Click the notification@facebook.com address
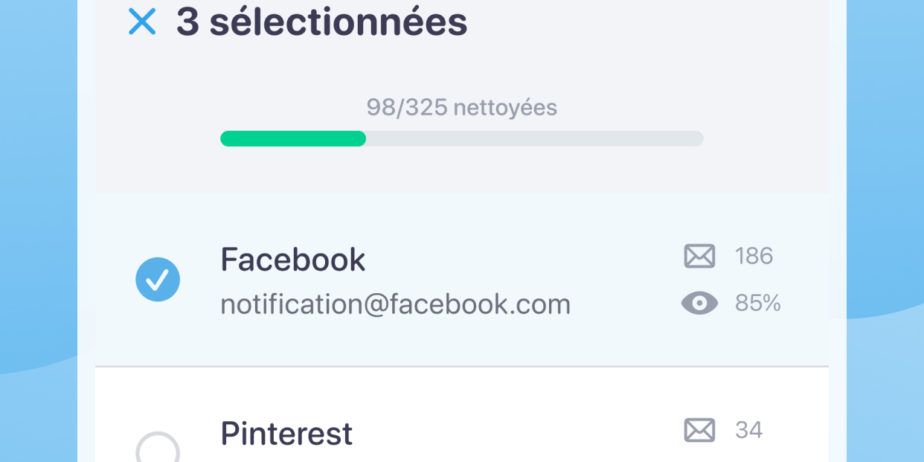This screenshot has width=924, height=462. click(x=395, y=305)
